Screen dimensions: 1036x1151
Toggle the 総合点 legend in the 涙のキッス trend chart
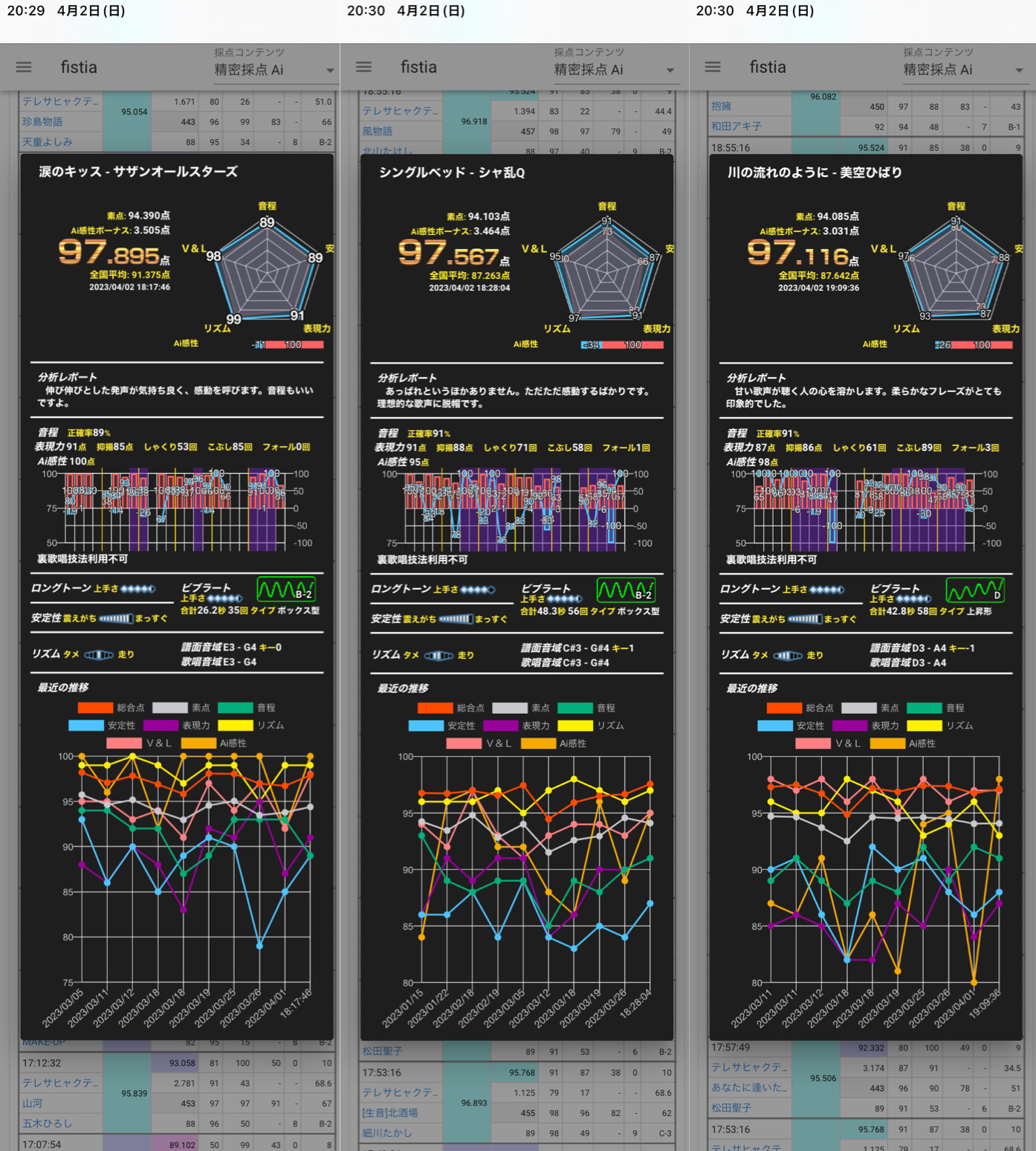111,708
